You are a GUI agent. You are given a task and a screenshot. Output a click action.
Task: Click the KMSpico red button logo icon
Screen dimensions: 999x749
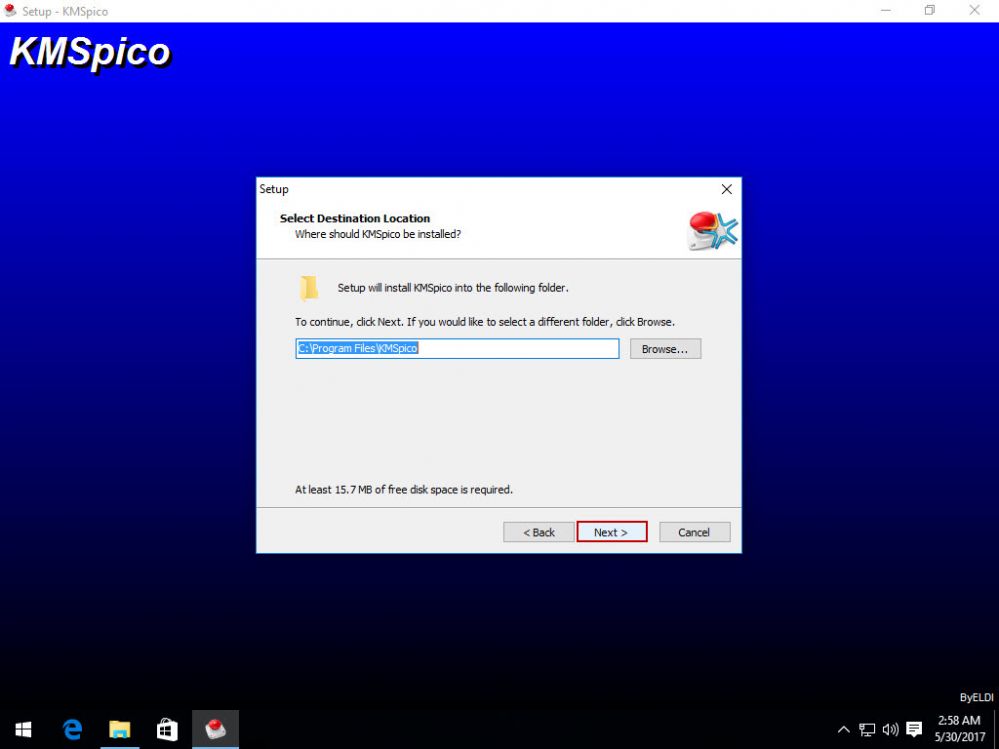tap(712, 231)
